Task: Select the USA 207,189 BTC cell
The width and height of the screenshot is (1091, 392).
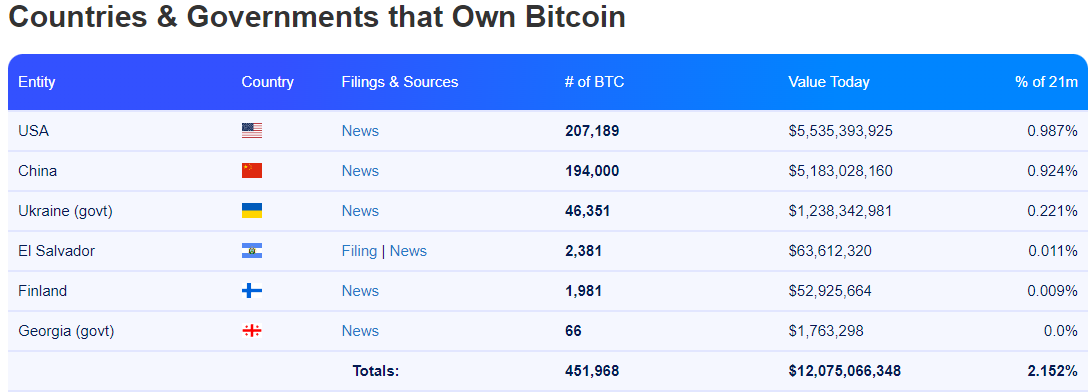Action: tap(592, 131)
